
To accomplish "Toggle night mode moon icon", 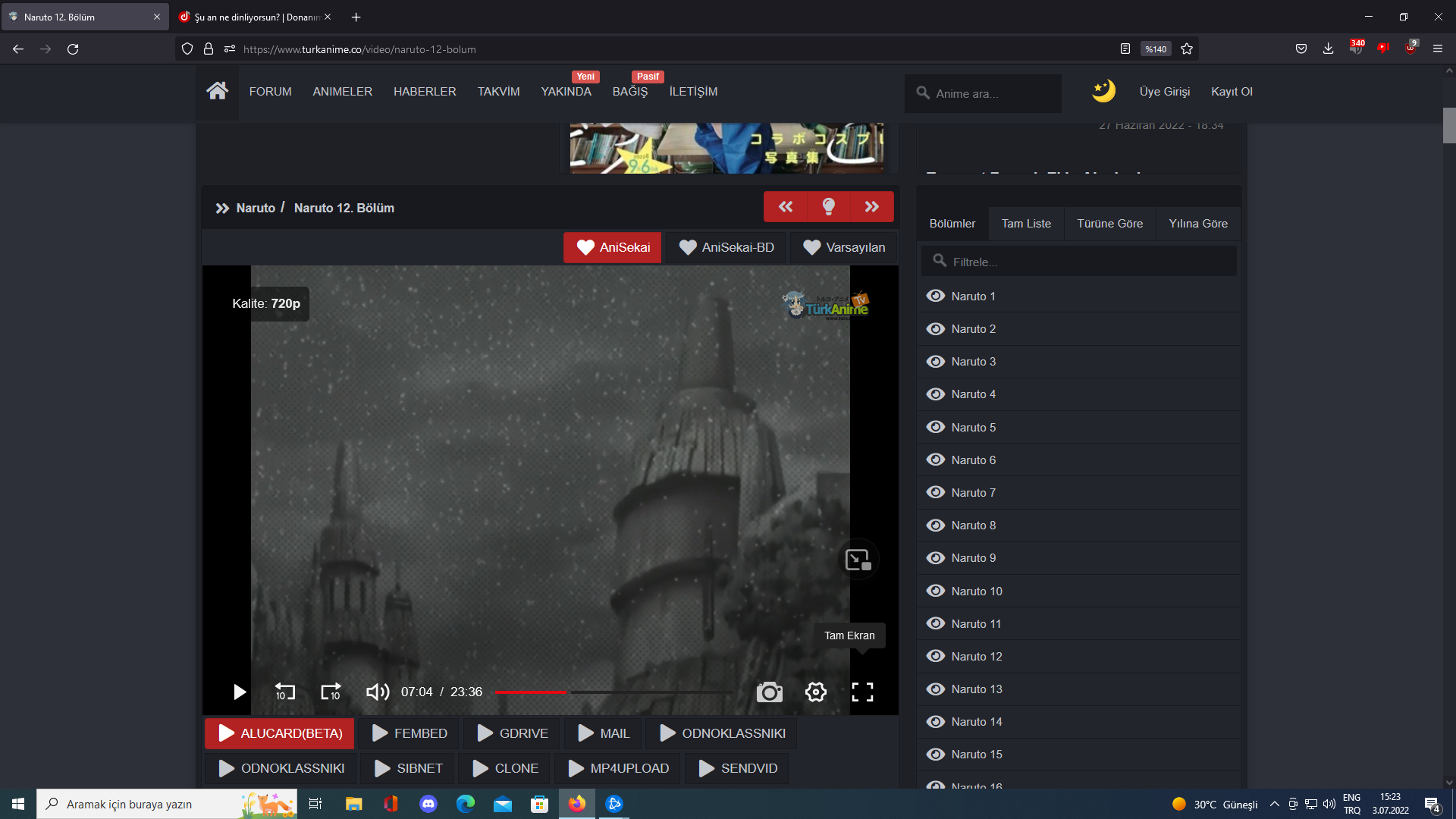I will coord(1103,92).
